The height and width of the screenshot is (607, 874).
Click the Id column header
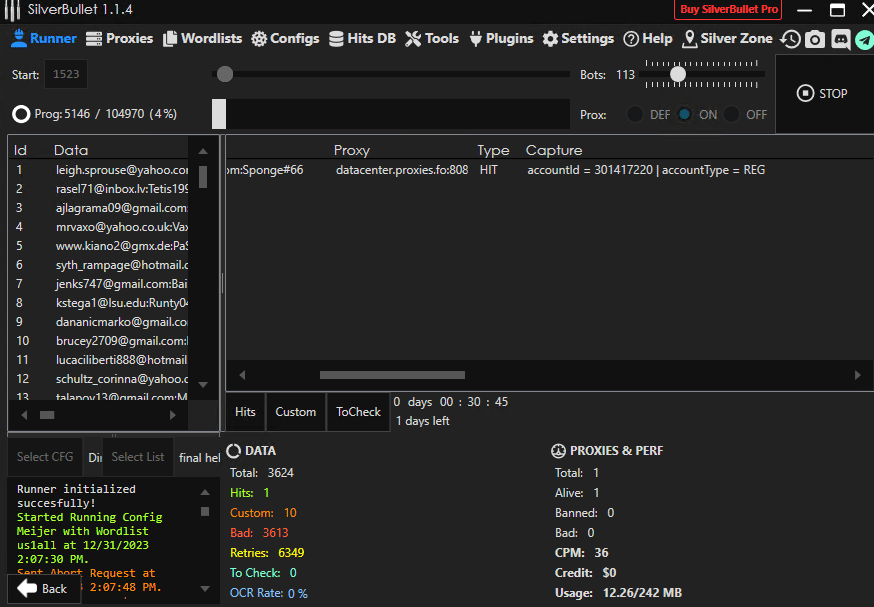pyautogui.click(x=21, y=150)
